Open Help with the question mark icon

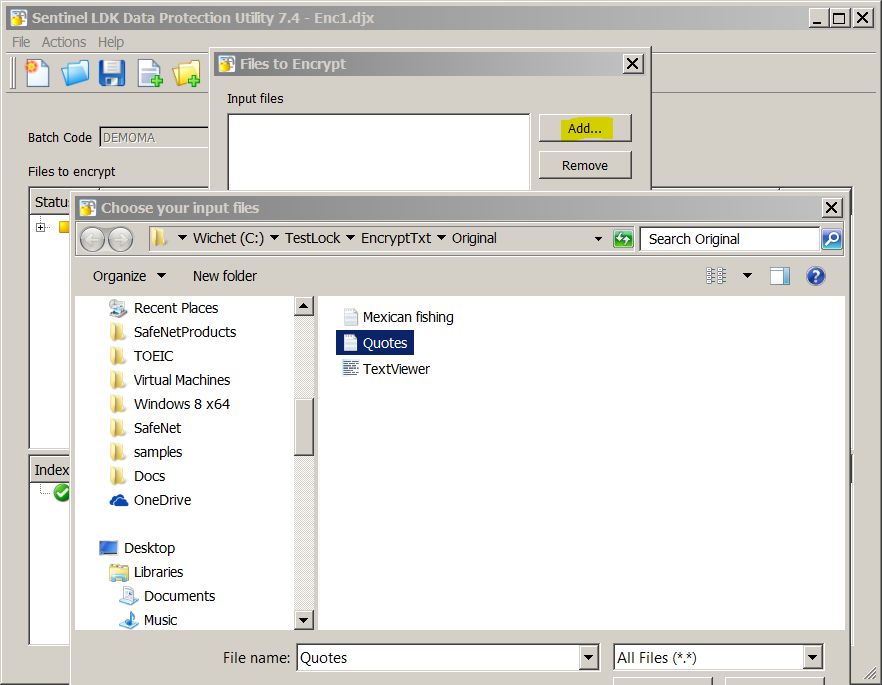[816, 276]
